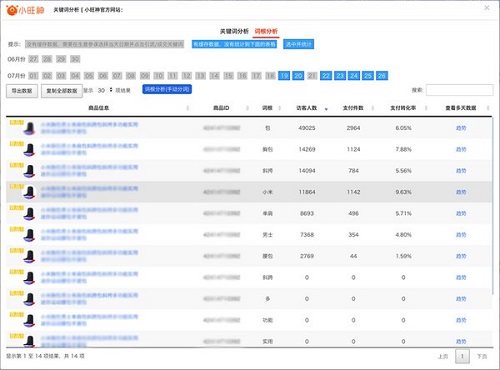Sort by 访客人数 column arrow
The height and width of the screenshot is (370, 500).
(326, 108)
